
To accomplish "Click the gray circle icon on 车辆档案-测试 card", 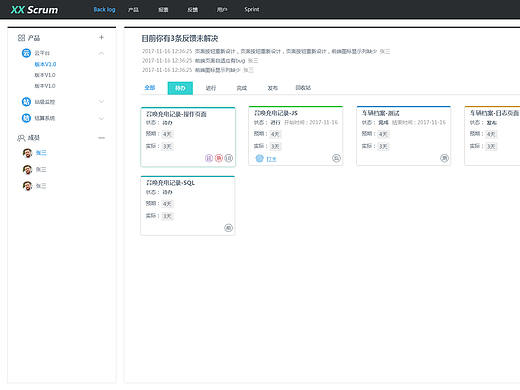I will point(444,158).
